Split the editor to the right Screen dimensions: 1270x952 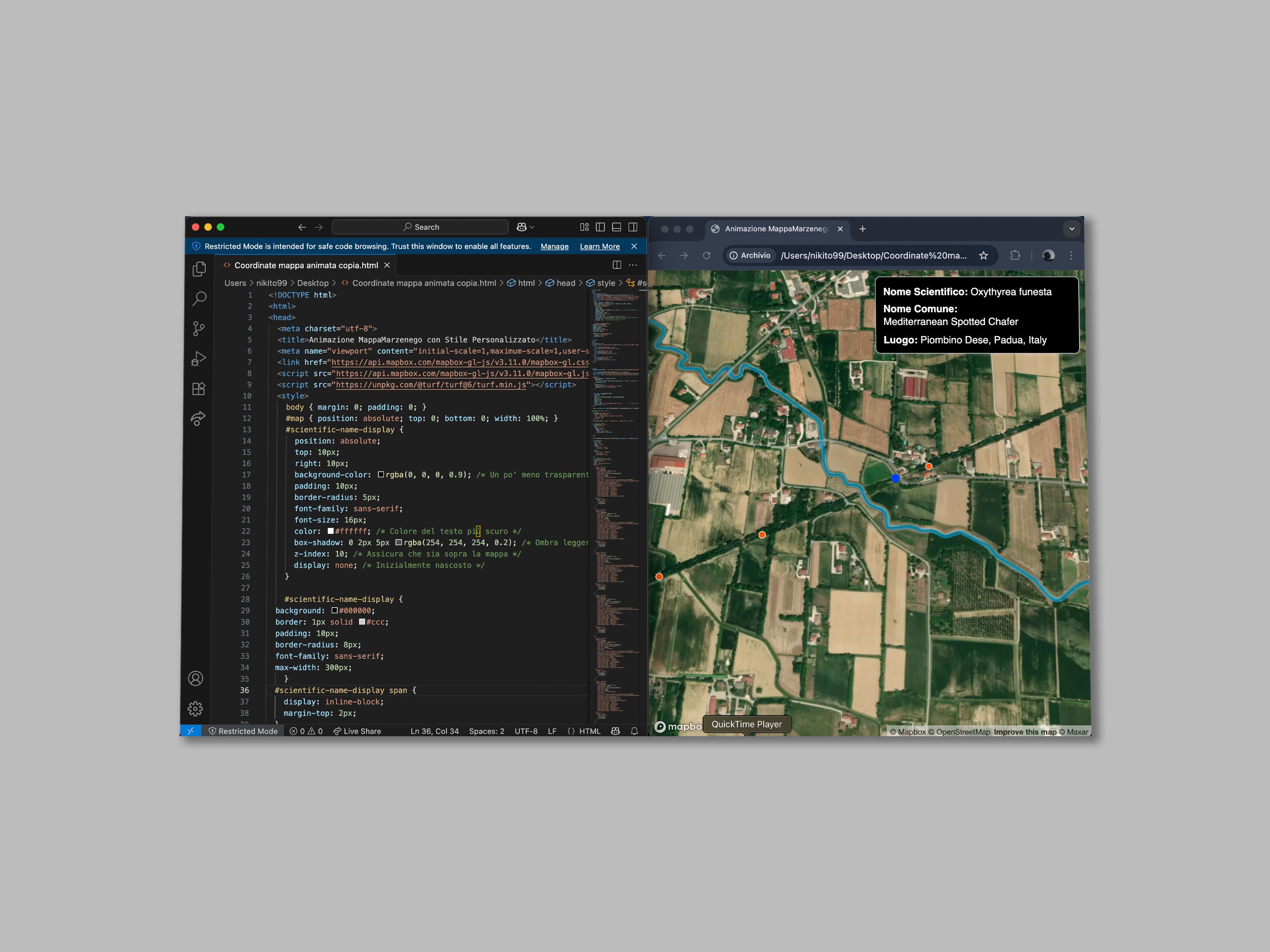[x=617, y=265]
